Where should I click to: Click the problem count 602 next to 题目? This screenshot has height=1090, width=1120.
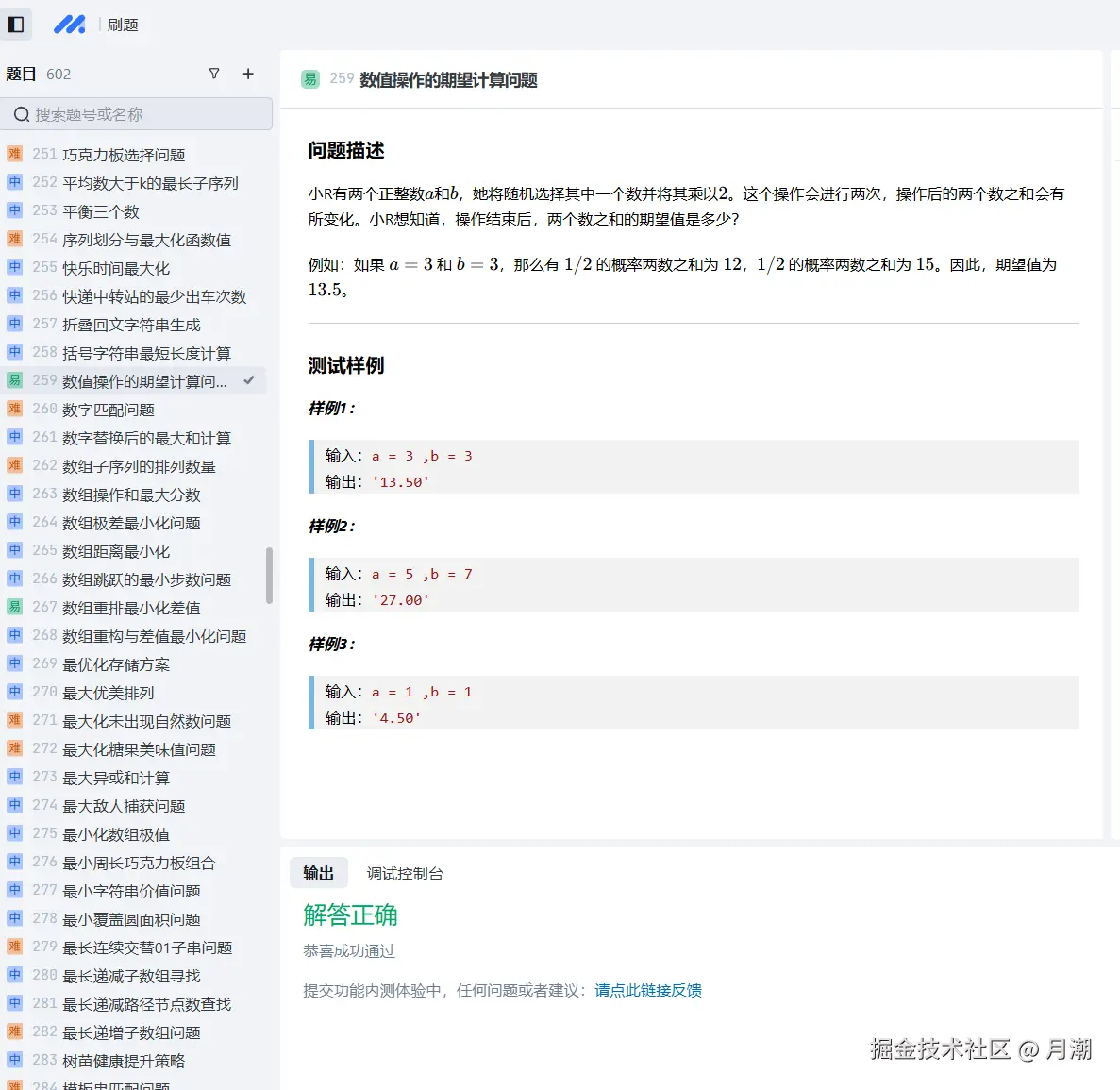(x=59, y=74)
